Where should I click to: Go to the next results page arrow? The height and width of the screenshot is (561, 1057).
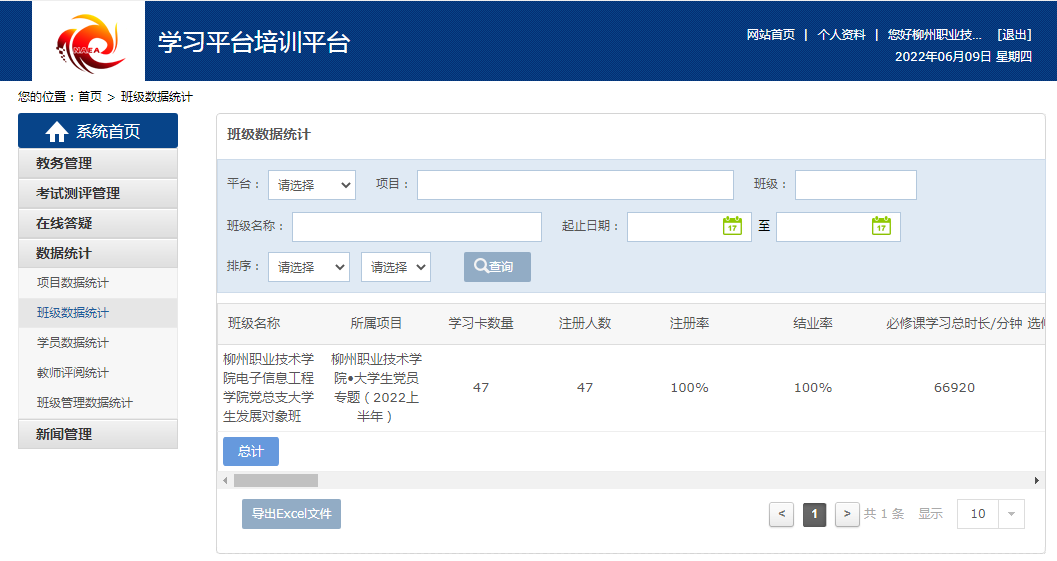tap(847, 514)
